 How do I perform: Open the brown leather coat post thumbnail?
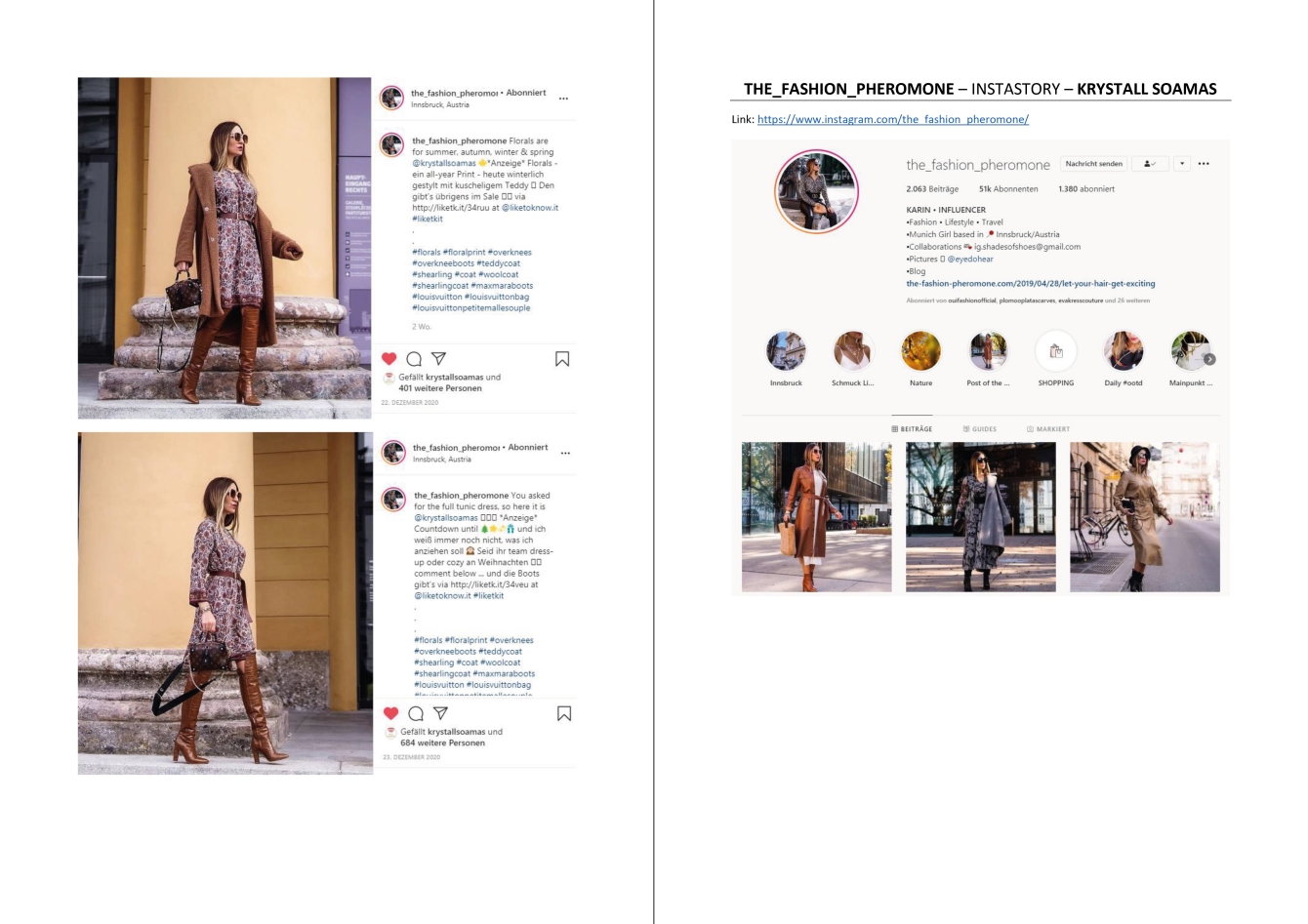pos(816,517)
